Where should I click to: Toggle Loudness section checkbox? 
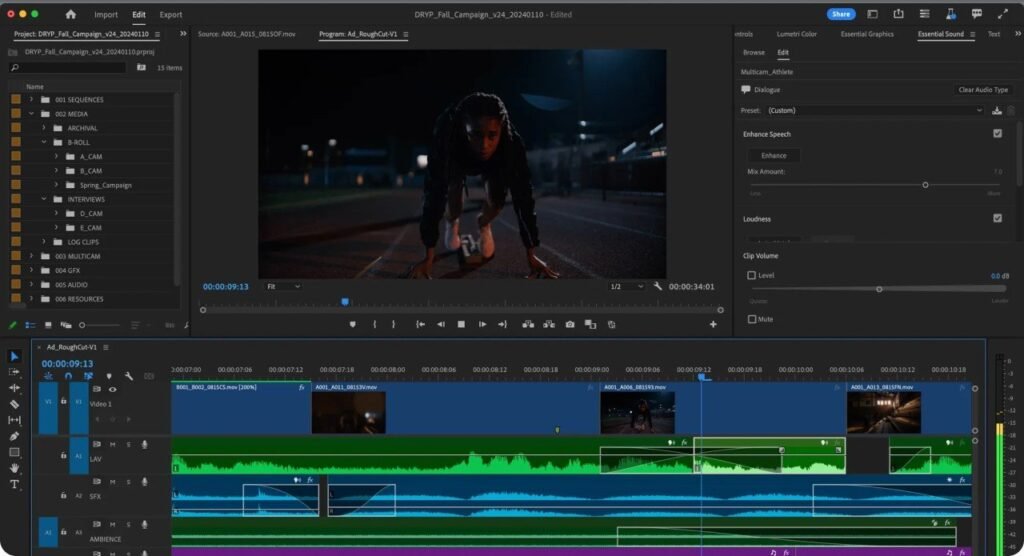997,218
